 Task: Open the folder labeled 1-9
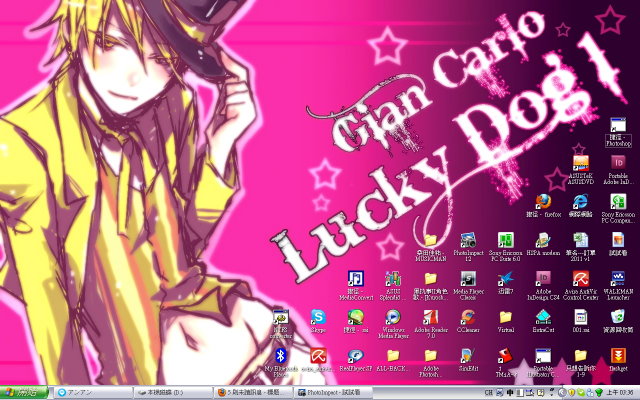(580, 356)
